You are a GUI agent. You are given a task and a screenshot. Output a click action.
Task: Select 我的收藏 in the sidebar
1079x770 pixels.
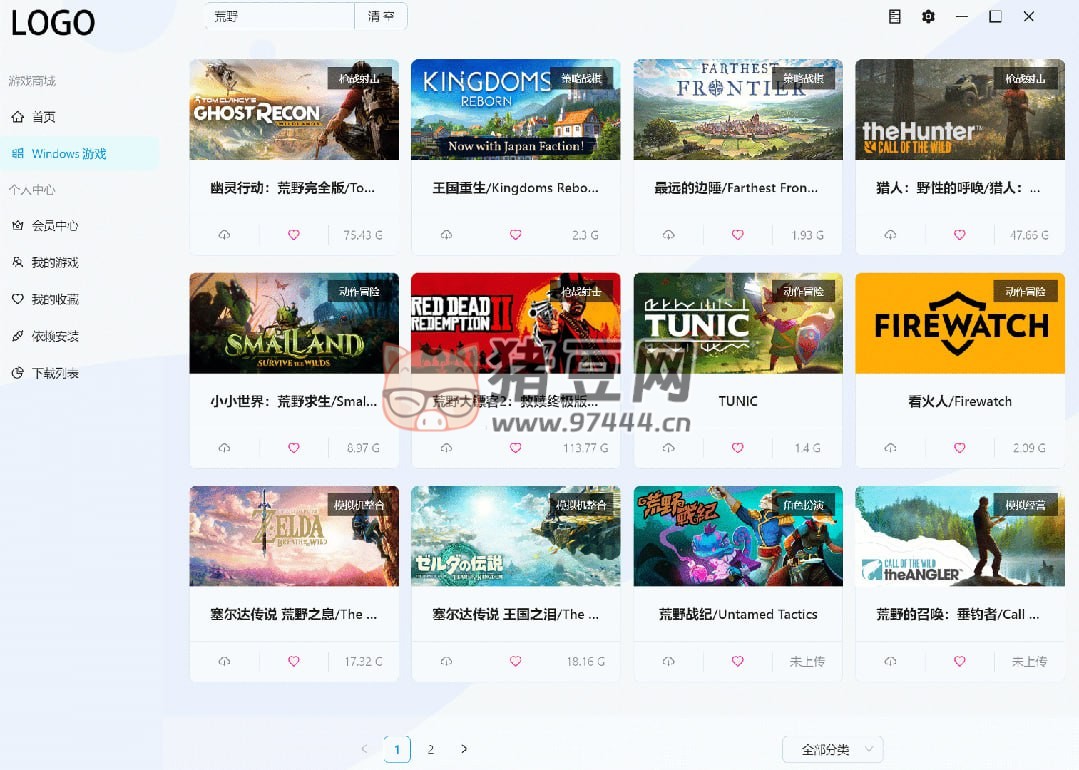tap(54, 299)
